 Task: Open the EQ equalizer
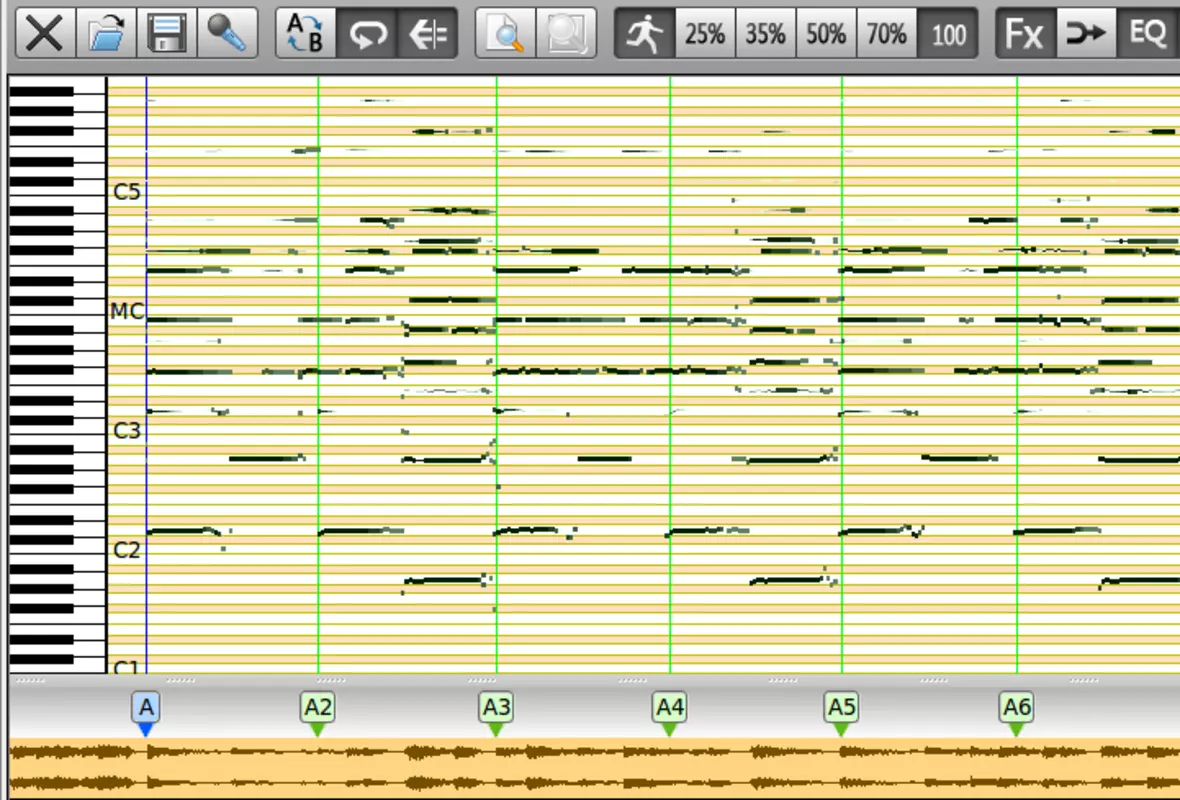[x=1148, y=33]
